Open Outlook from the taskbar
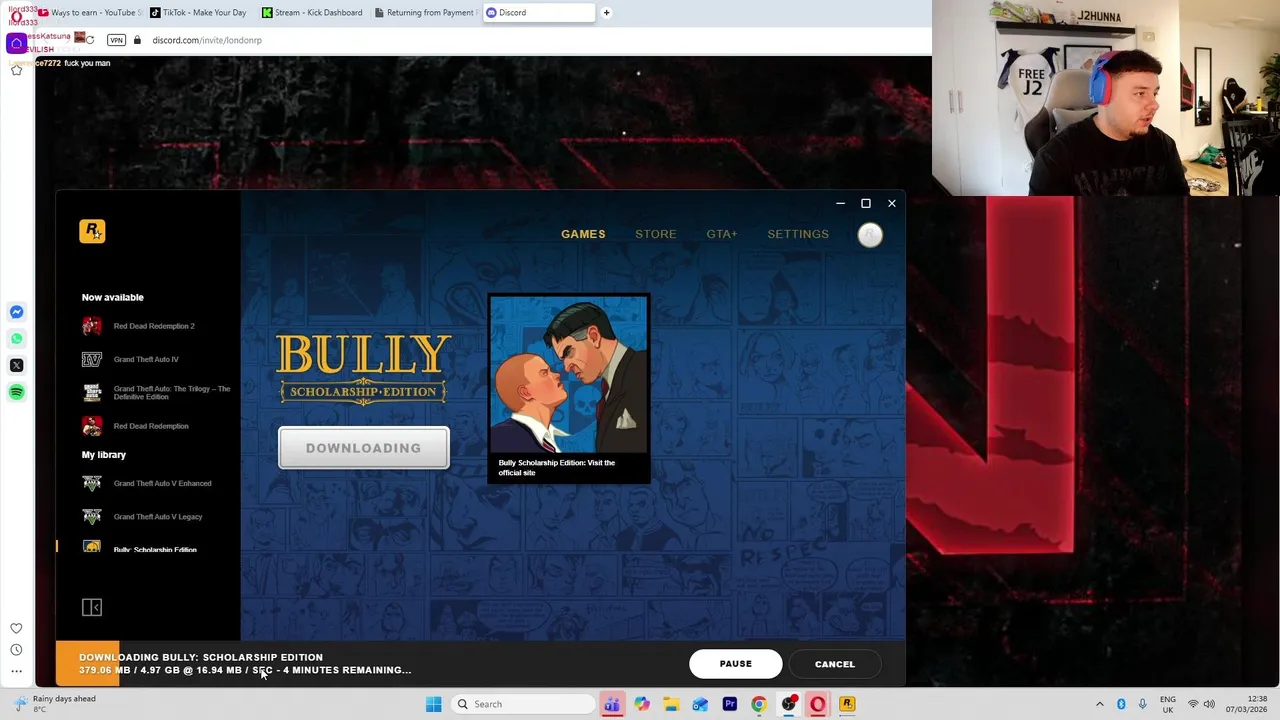1280x720 pixels. tap(700, 704)
